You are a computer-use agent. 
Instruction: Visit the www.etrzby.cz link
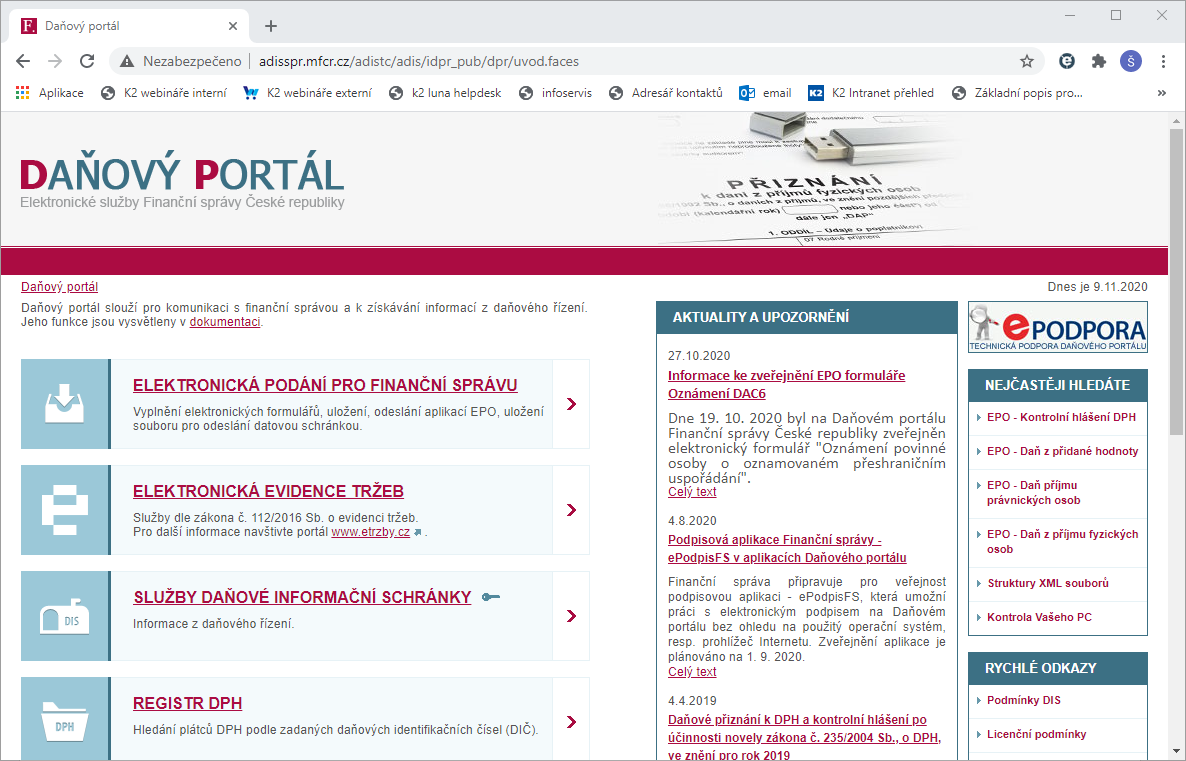tap(371, 532)
